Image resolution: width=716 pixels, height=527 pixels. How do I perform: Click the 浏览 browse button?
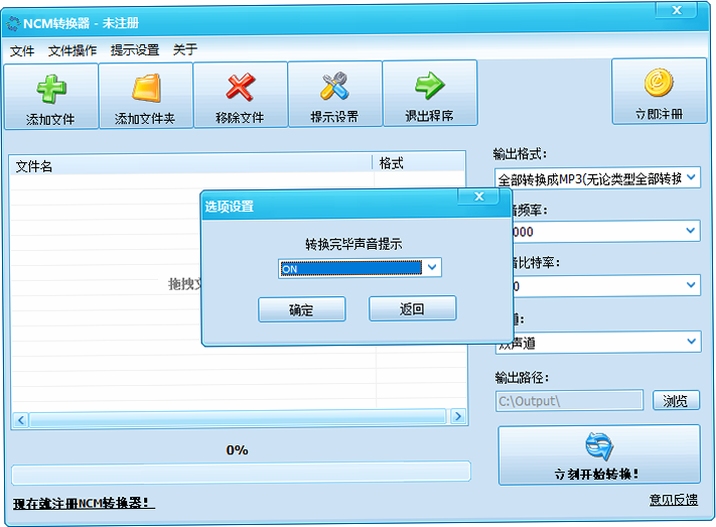pos(676,401)
